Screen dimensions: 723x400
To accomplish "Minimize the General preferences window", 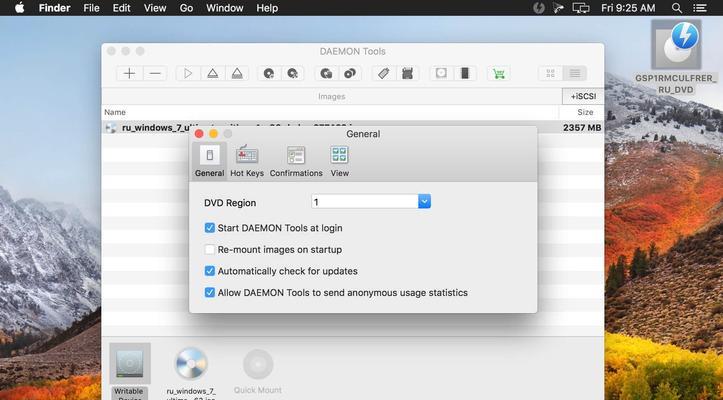I will 213,134.
